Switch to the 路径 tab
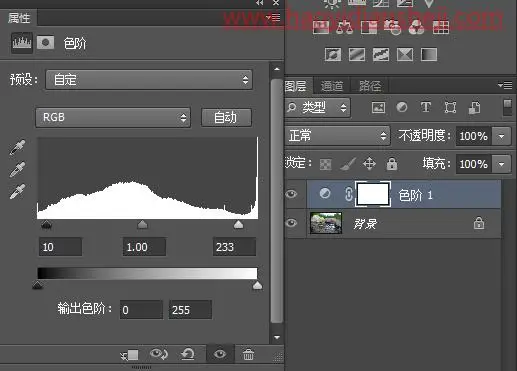The width and height of the screenshot is (517, 371). 370,86
